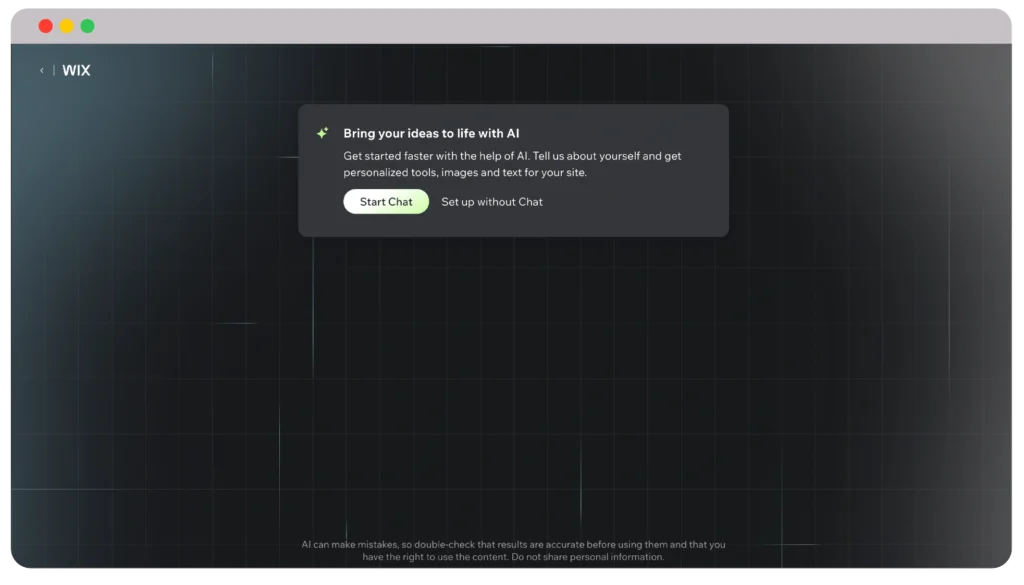Click the word Chat in Start Chat button
This screenshot has height=585, width=1024.
coord(400,202)
